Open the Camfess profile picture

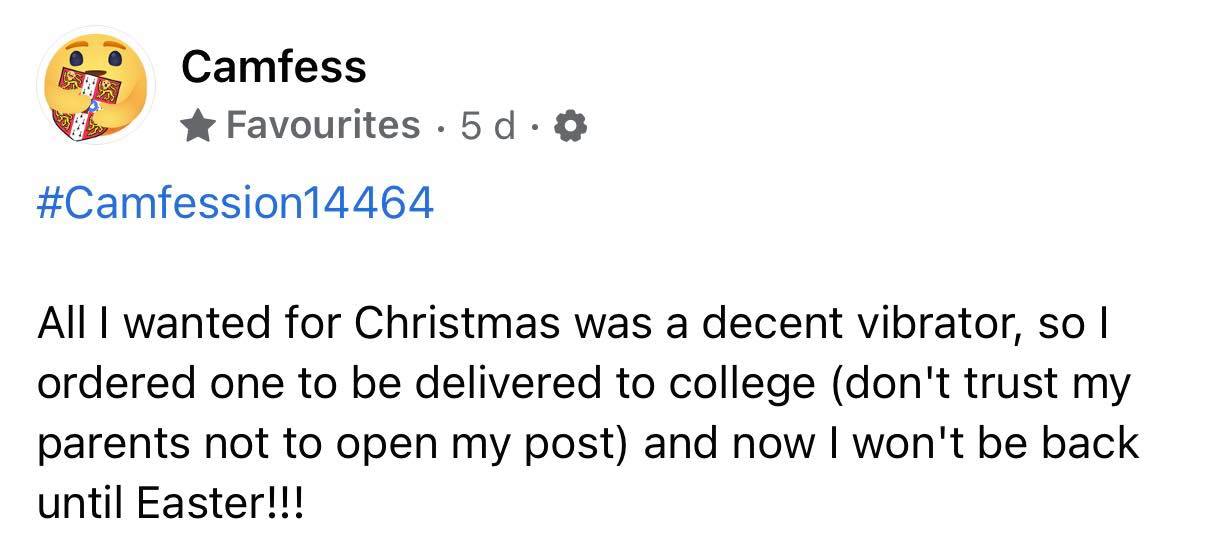(95, 85)
